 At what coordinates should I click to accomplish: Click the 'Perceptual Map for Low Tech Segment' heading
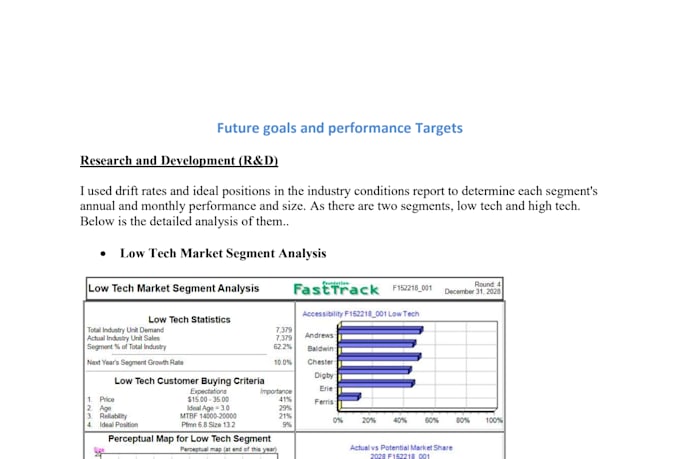190,439
